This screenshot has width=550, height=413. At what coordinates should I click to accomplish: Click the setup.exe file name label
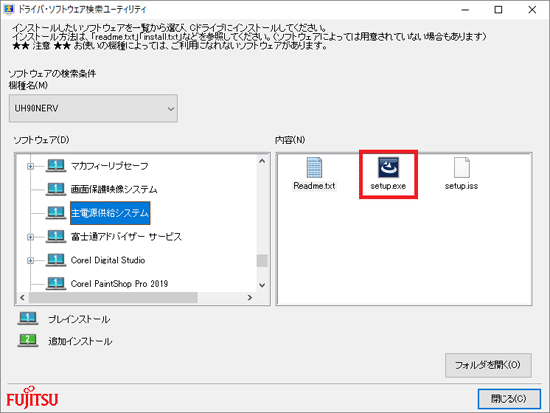388,186
